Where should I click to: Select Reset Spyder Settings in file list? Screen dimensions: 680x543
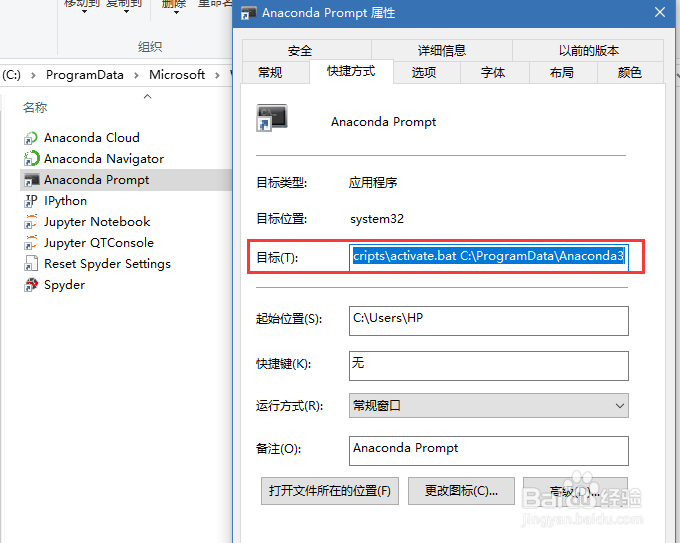point(108,264)
